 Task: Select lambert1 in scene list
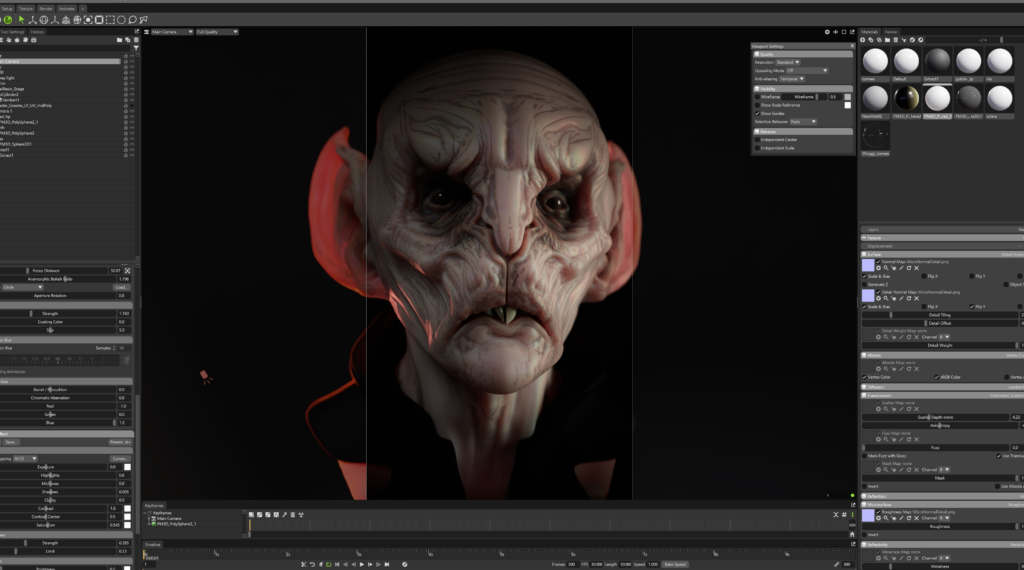(10, 100)
